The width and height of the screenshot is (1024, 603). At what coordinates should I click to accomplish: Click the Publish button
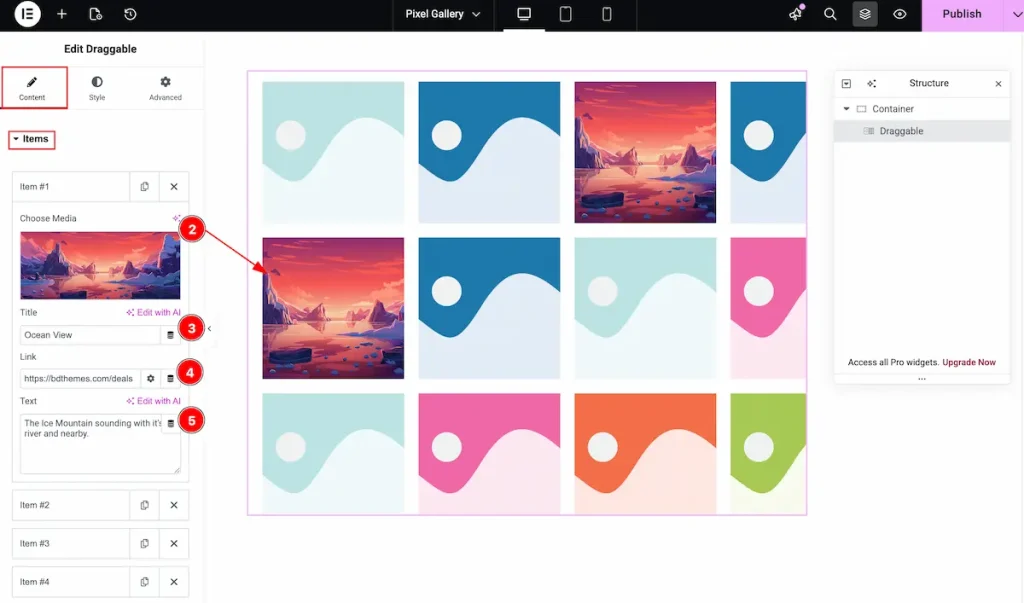[x=961, y=15]
